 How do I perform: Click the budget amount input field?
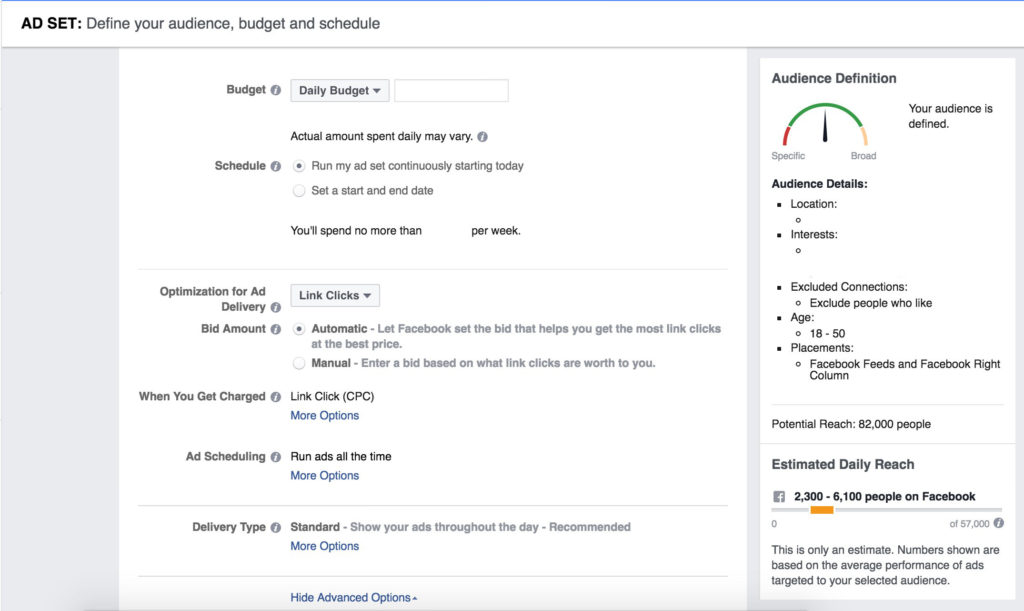451,90
